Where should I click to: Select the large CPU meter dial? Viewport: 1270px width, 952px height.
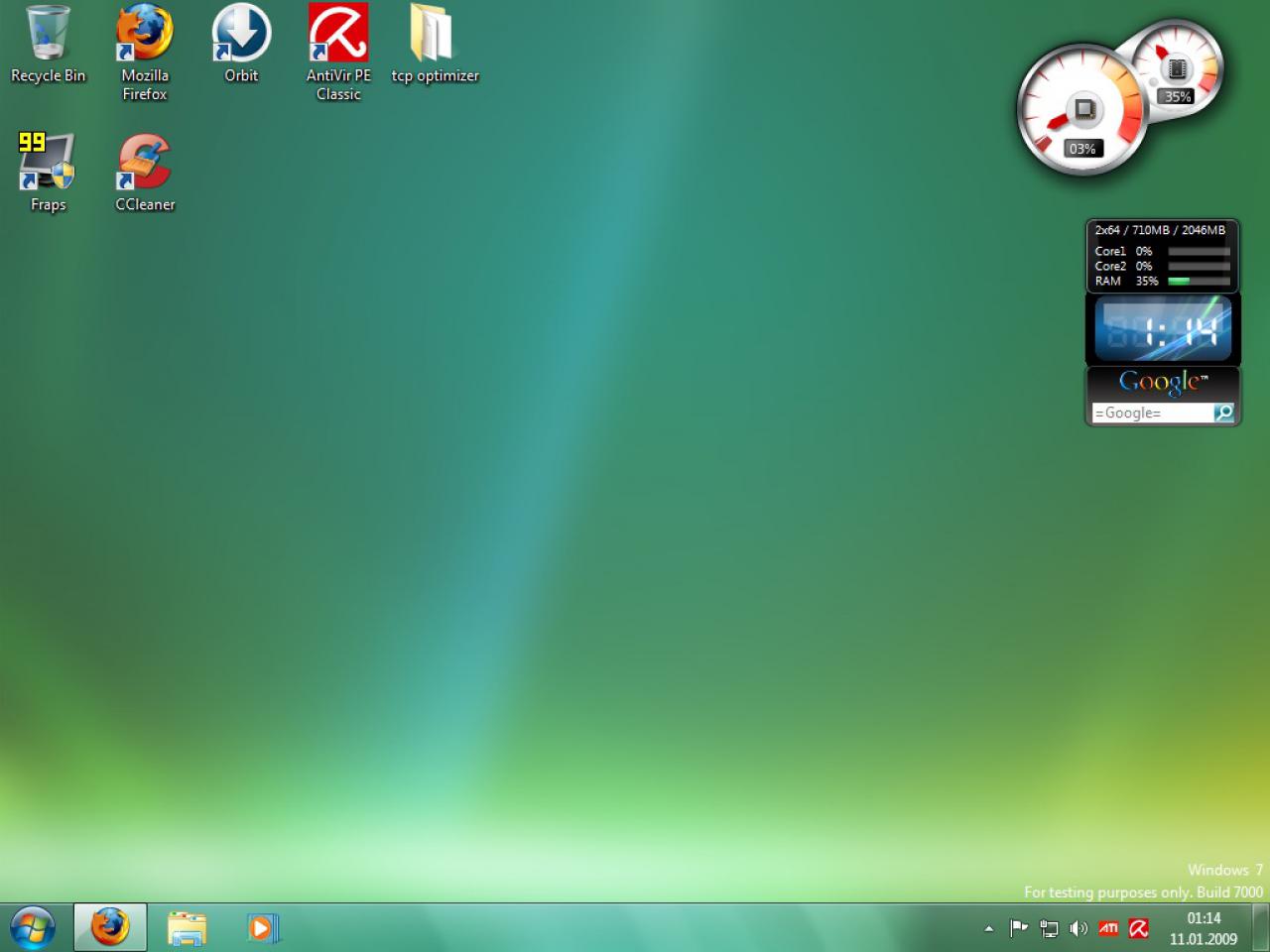click(1081, 111)
